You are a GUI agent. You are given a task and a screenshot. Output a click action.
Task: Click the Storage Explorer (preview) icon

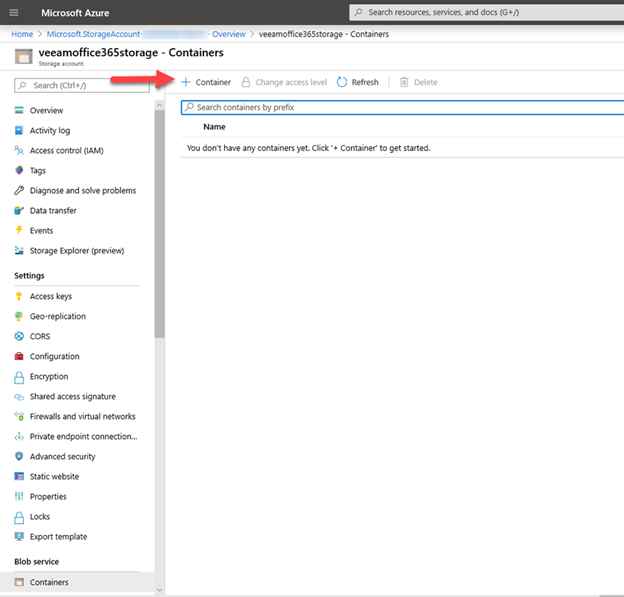pos(19,250)
